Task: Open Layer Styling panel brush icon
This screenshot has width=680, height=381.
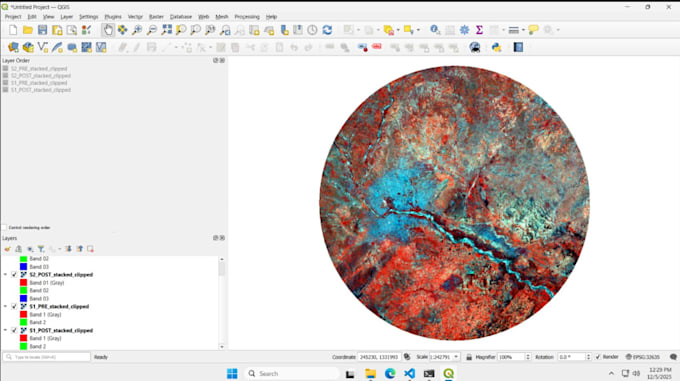Action: (8, 249)
